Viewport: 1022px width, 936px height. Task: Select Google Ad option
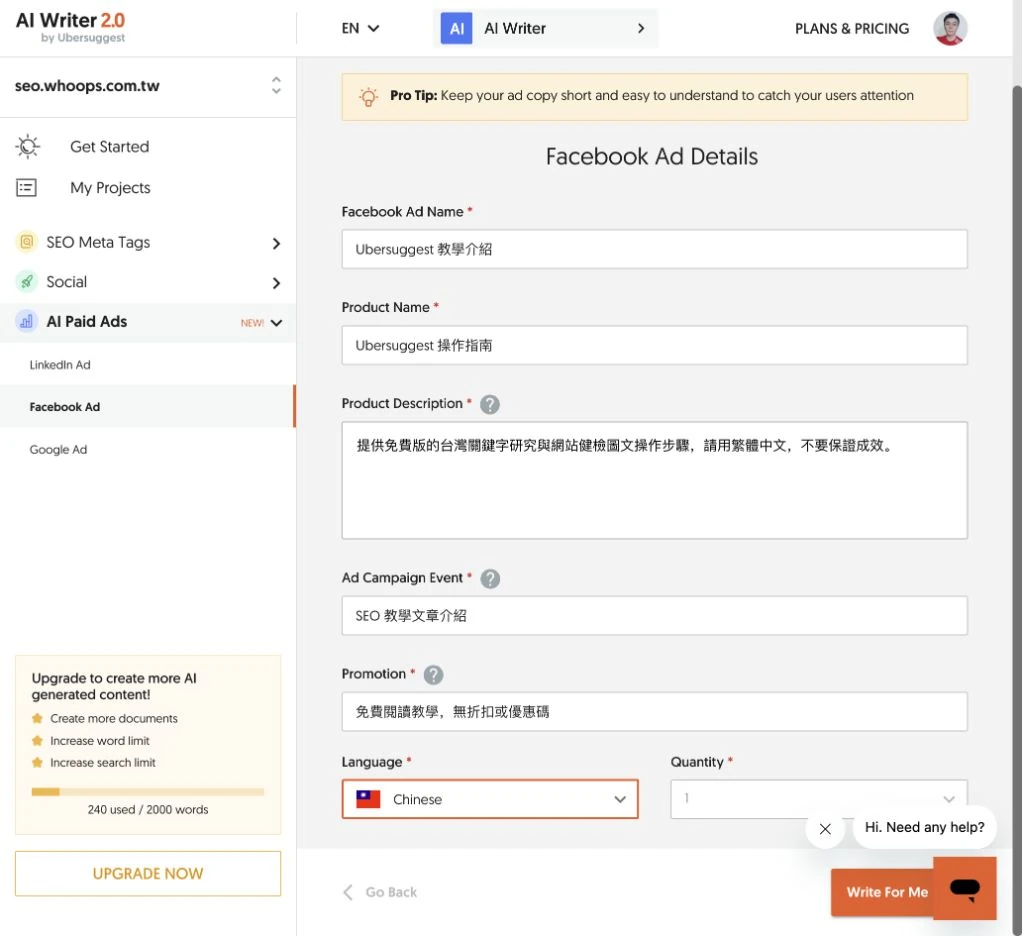(x=58, y=450)
